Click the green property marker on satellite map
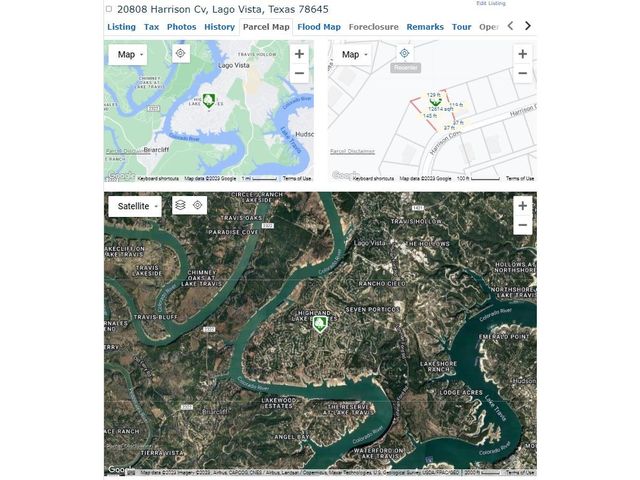640x480 pixels. [321, 325]
